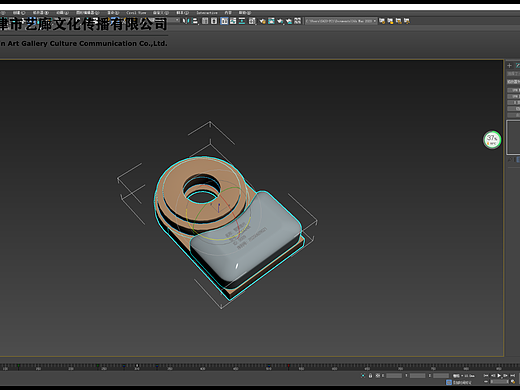520x390 pixels.
Task: Toggle the highlighted Ribbon button
Action: (x=224, y=21)
